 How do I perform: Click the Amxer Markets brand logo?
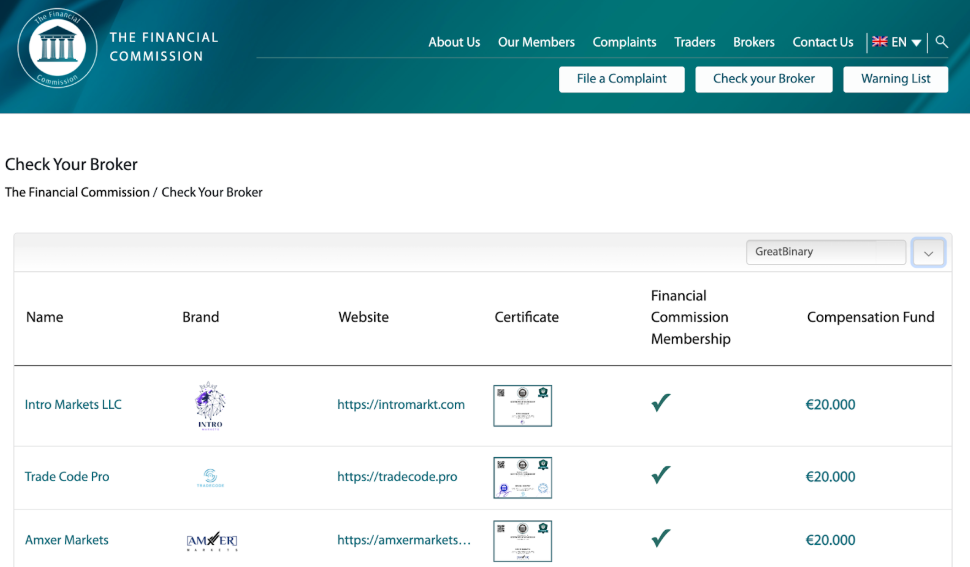point(211,541)
